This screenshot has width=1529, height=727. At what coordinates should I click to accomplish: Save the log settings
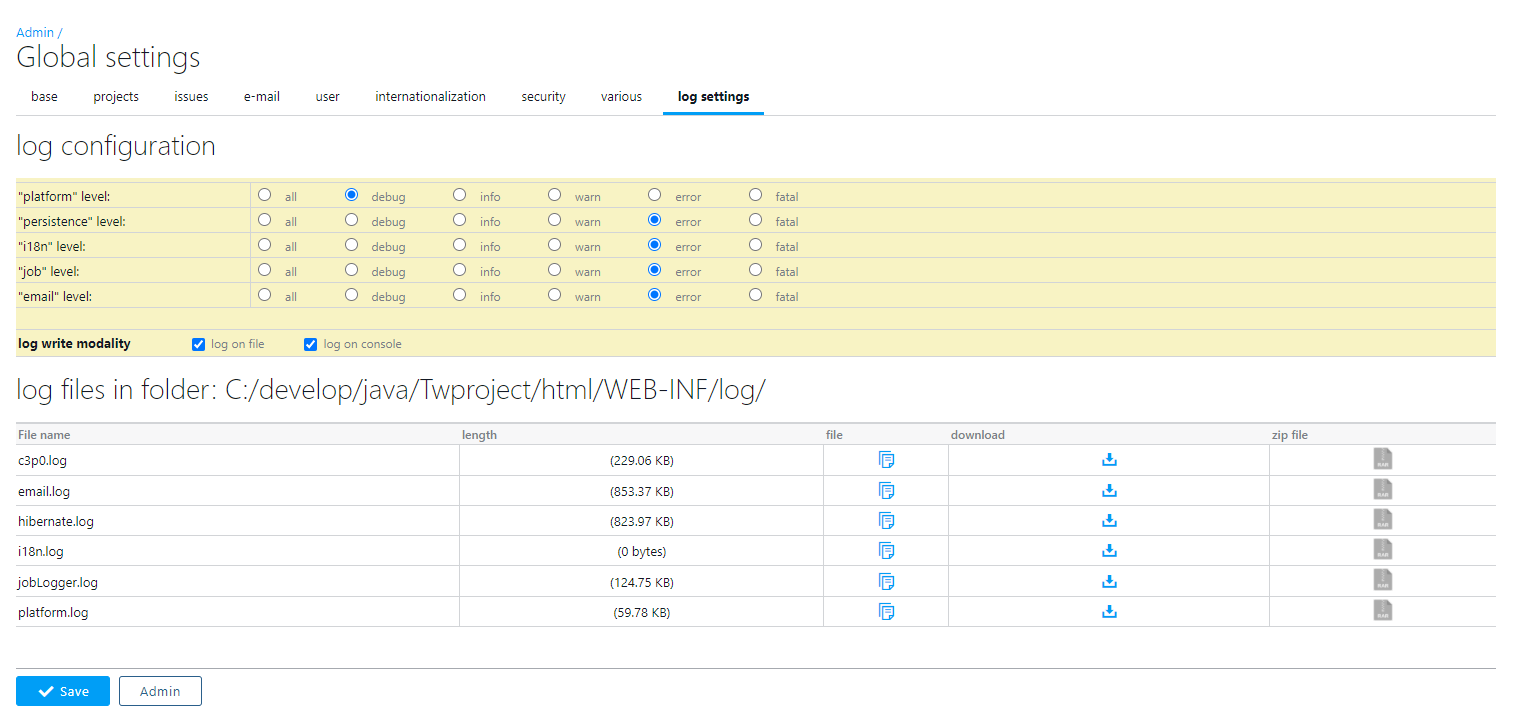tap(63, 691)
